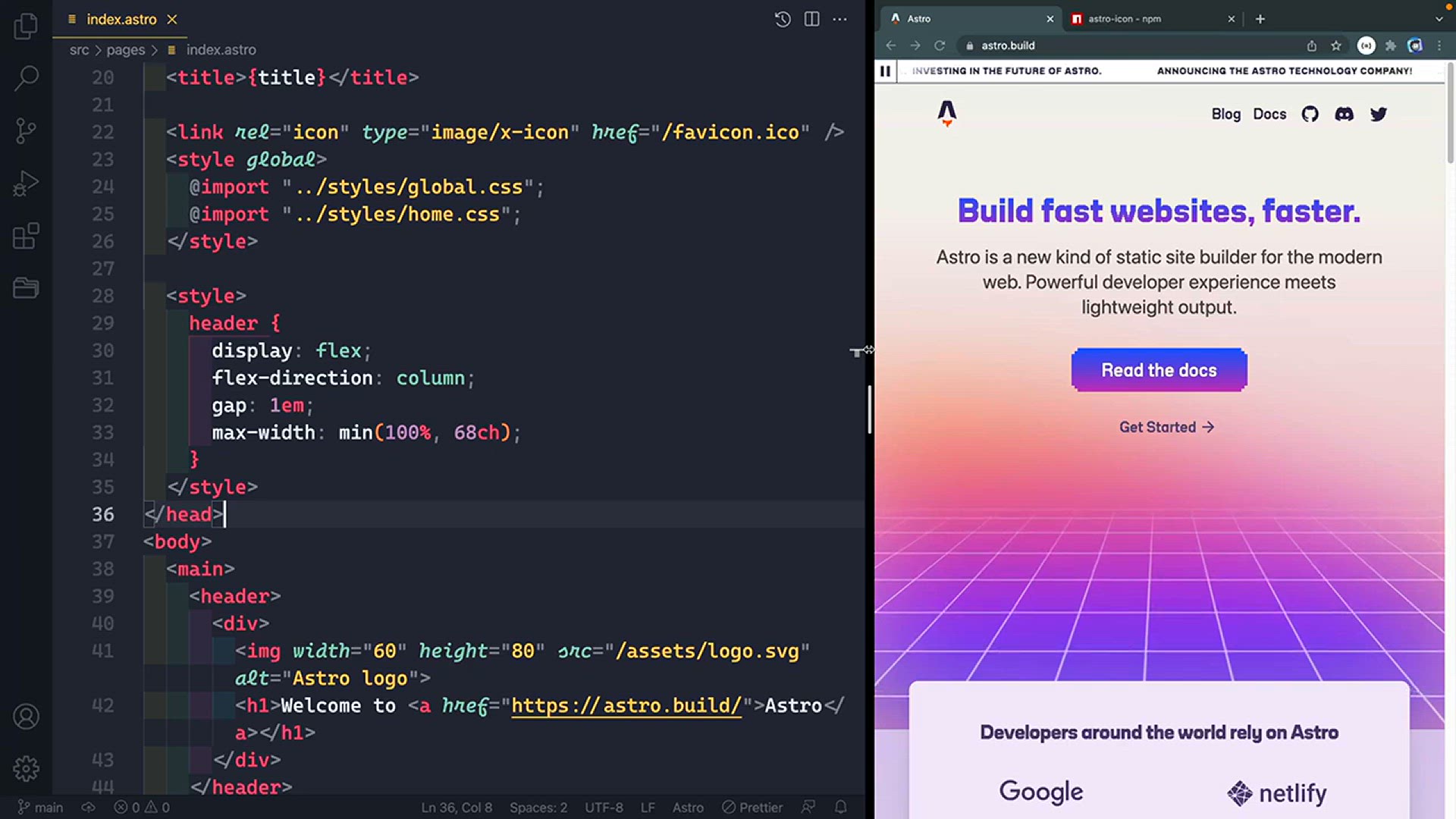
Task: Open the folder icon view in activity bar
Action: click(x=26, y=288)
